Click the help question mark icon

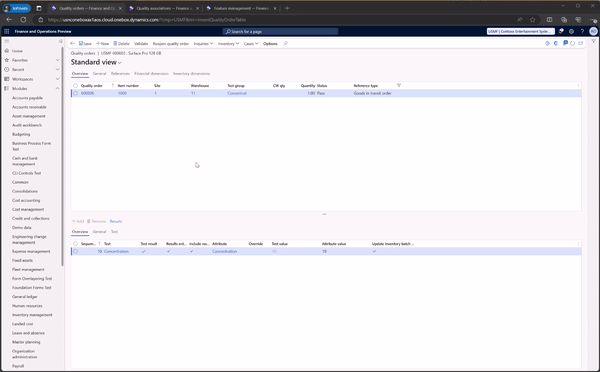582,31
